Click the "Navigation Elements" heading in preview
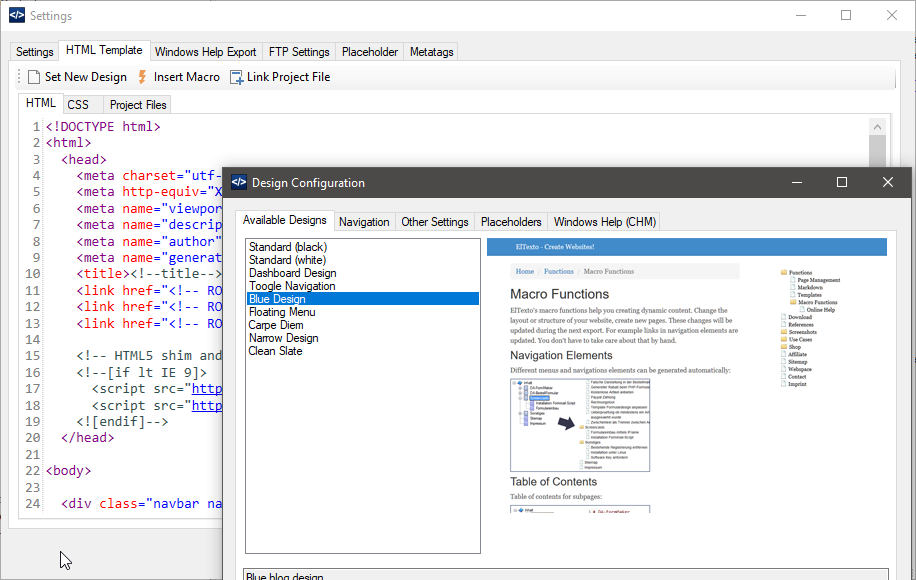Image resolution: width=916 pixels, height=580 pixels. [x=561, y=356]
